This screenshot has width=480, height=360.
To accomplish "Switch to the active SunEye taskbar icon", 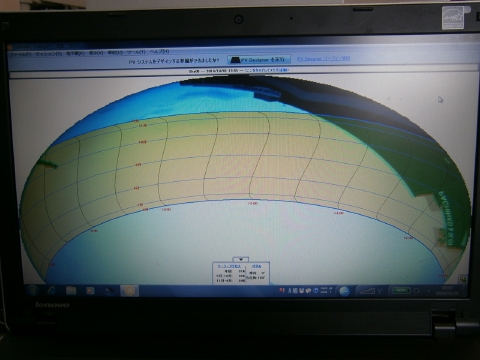I will click(129, 291).
